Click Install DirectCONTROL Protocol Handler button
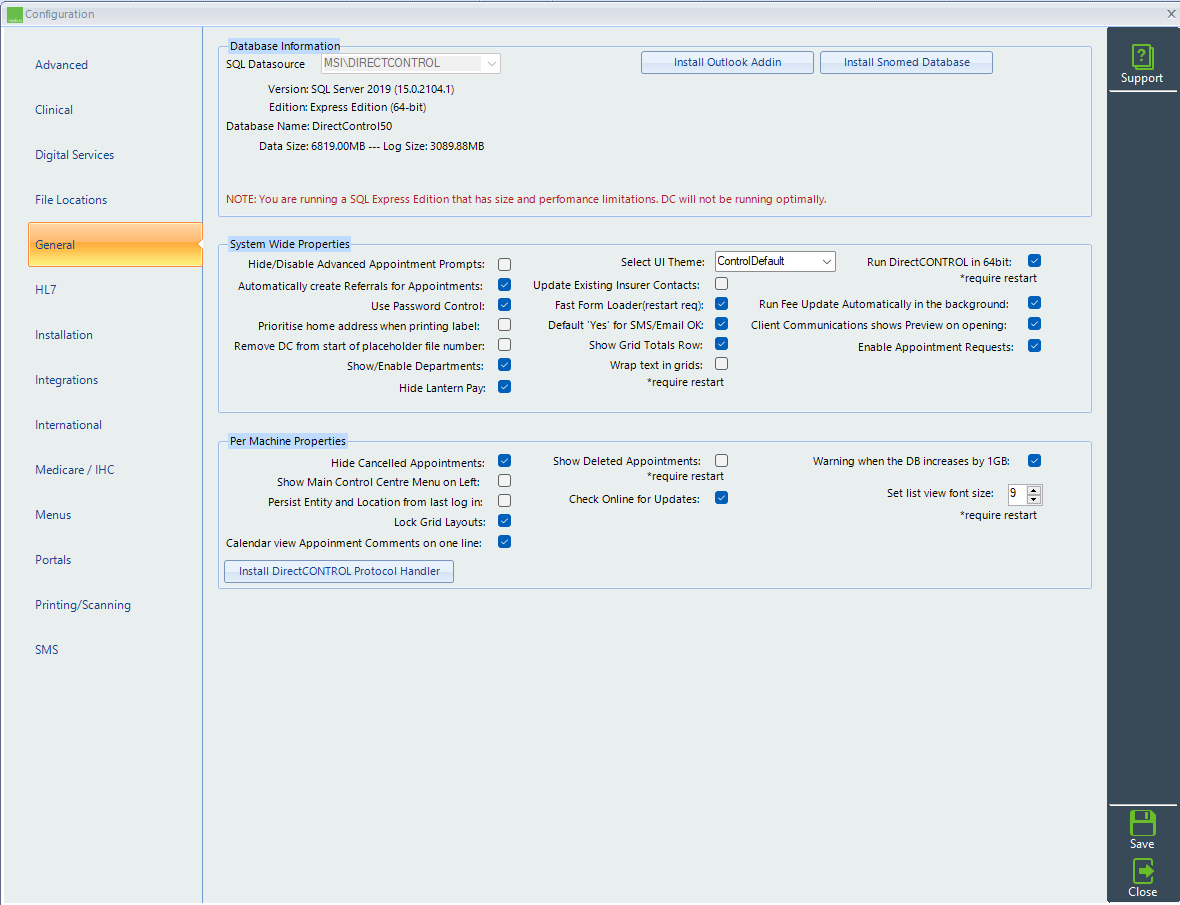The height and width of the screenshot is (905, 1180). click(x=339, y=572)
